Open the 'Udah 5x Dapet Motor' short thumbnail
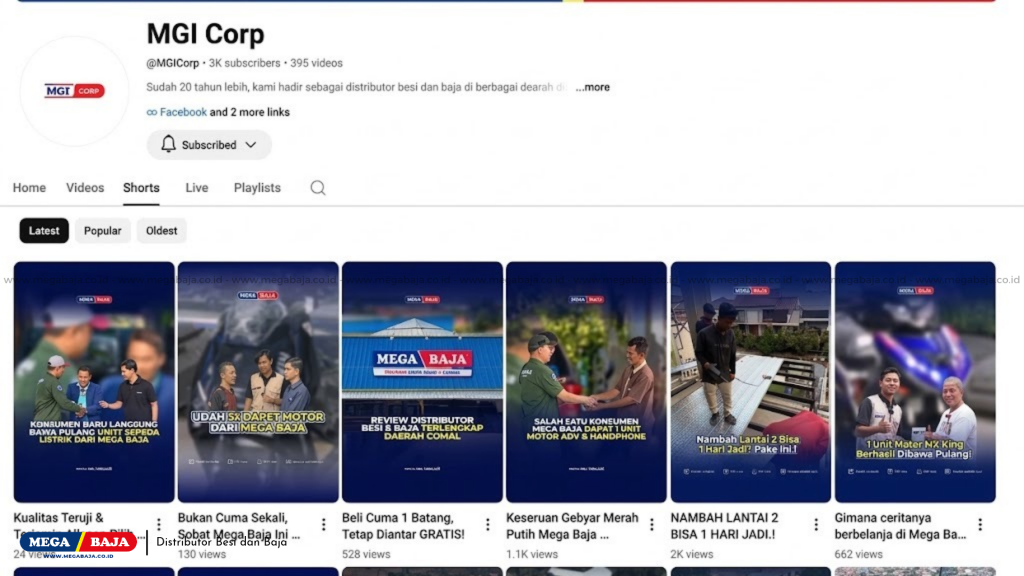Viewport: 1024px width, 576px height. coord(258,382)
